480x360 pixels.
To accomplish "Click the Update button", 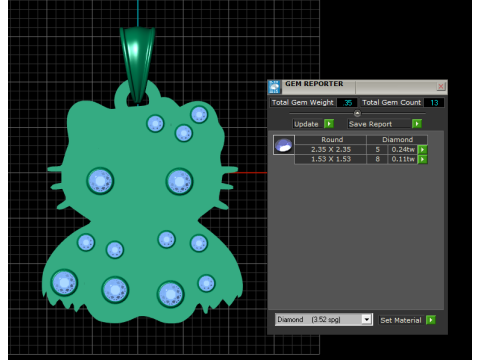I will 306,124.
